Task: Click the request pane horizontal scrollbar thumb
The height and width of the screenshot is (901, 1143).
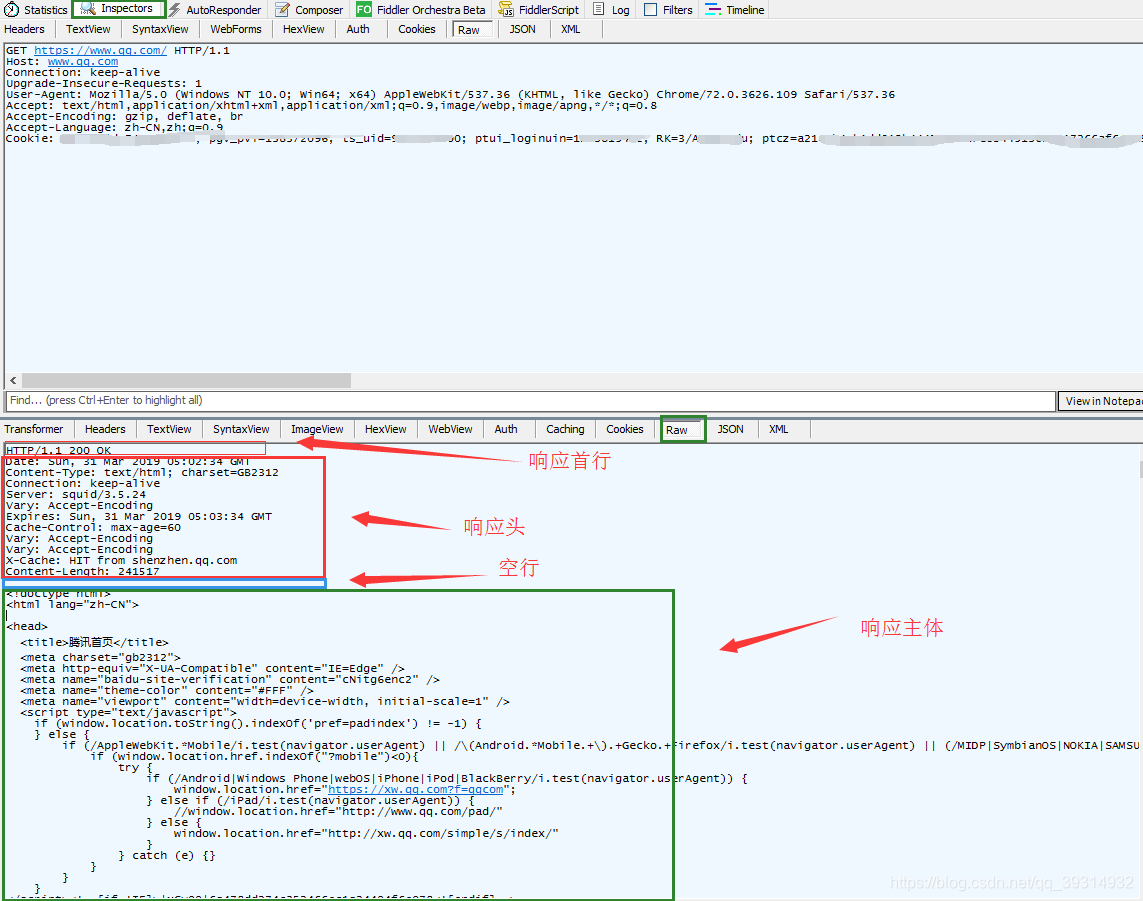Action: [186, 381]
